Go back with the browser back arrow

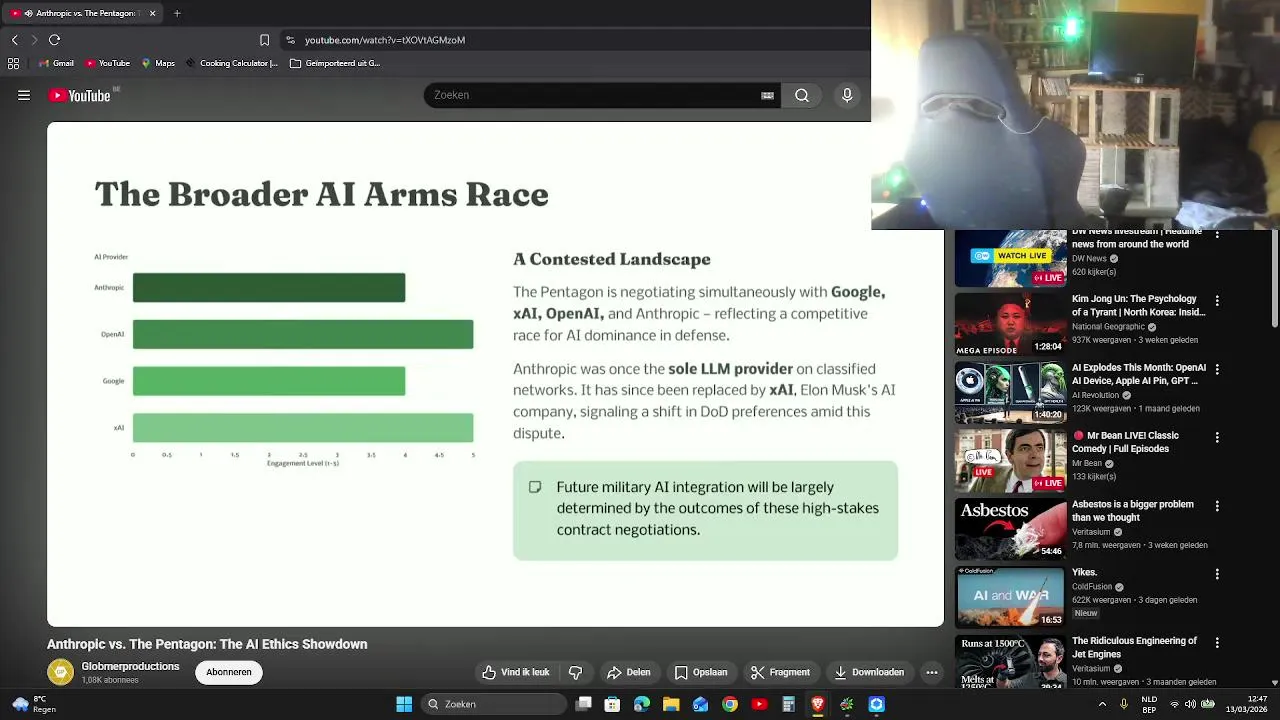(15, 40)
